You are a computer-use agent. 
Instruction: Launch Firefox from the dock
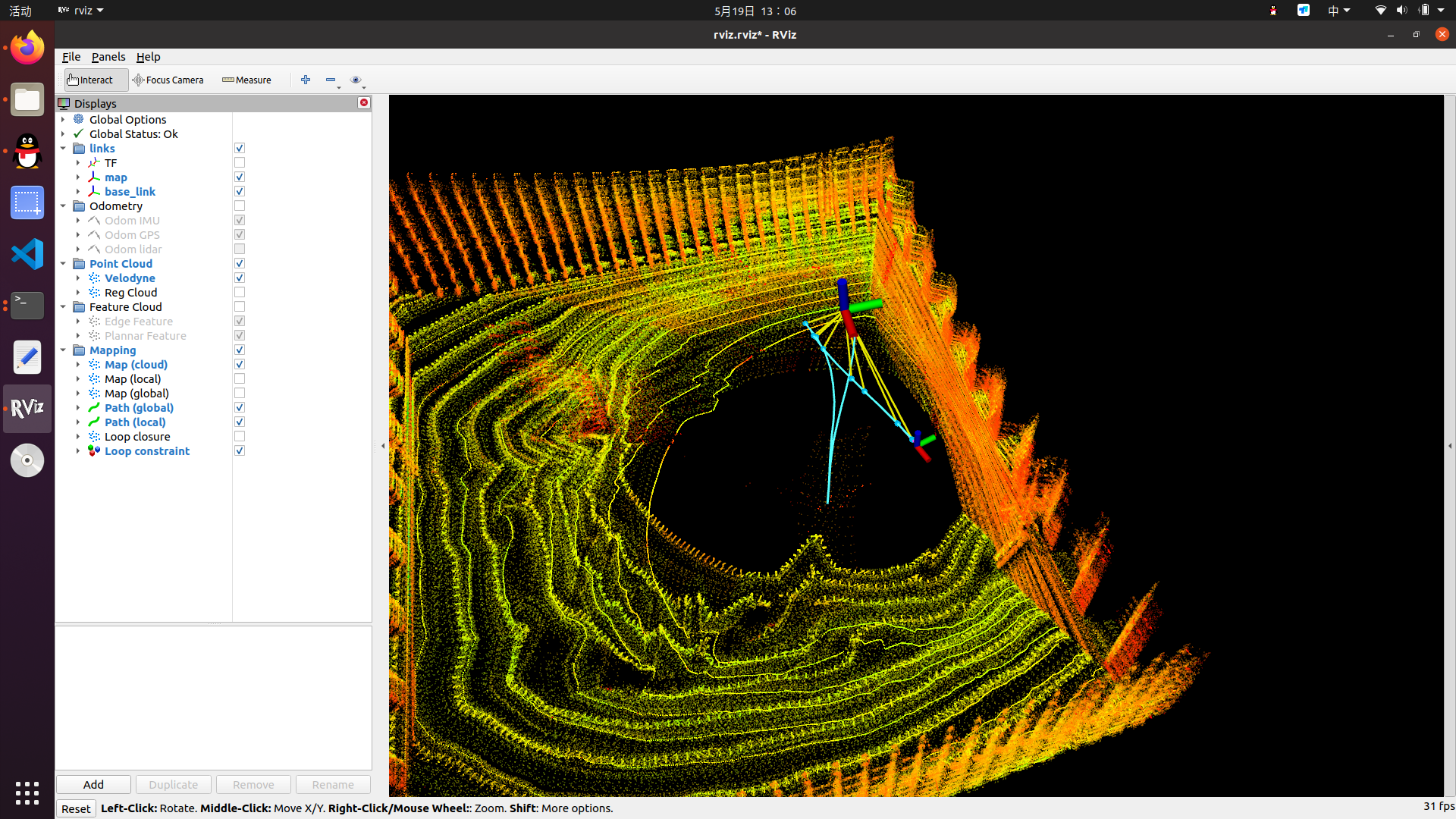point(27,48)
